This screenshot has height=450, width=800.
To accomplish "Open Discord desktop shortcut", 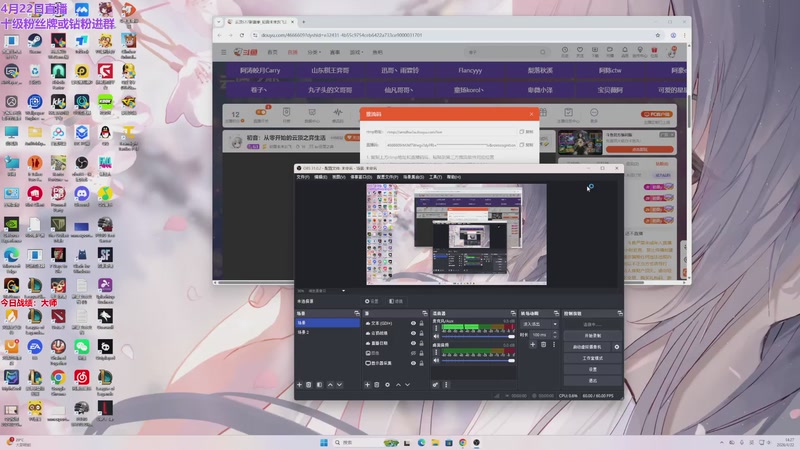I will 82,196.
